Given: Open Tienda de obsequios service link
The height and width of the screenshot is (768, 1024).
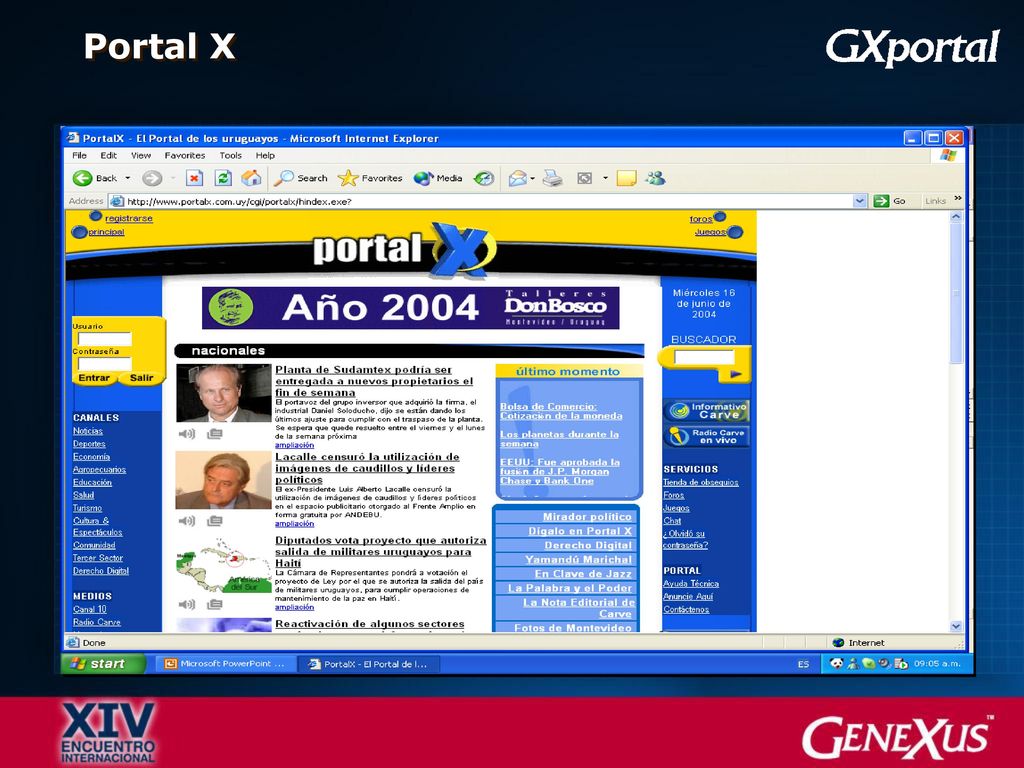Looking at the screenshot, I should (701, 483).
